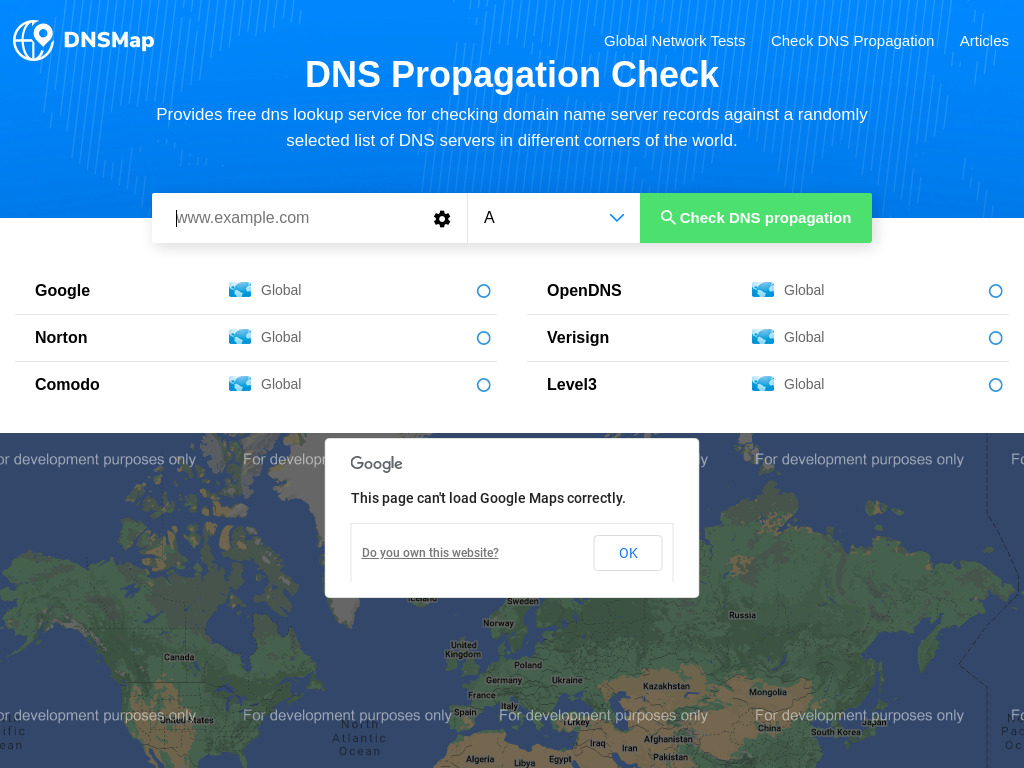The width and height of the screenshot is (1024, 768).
Task: Select the Google DNS server name
Action: coord(63,291)
